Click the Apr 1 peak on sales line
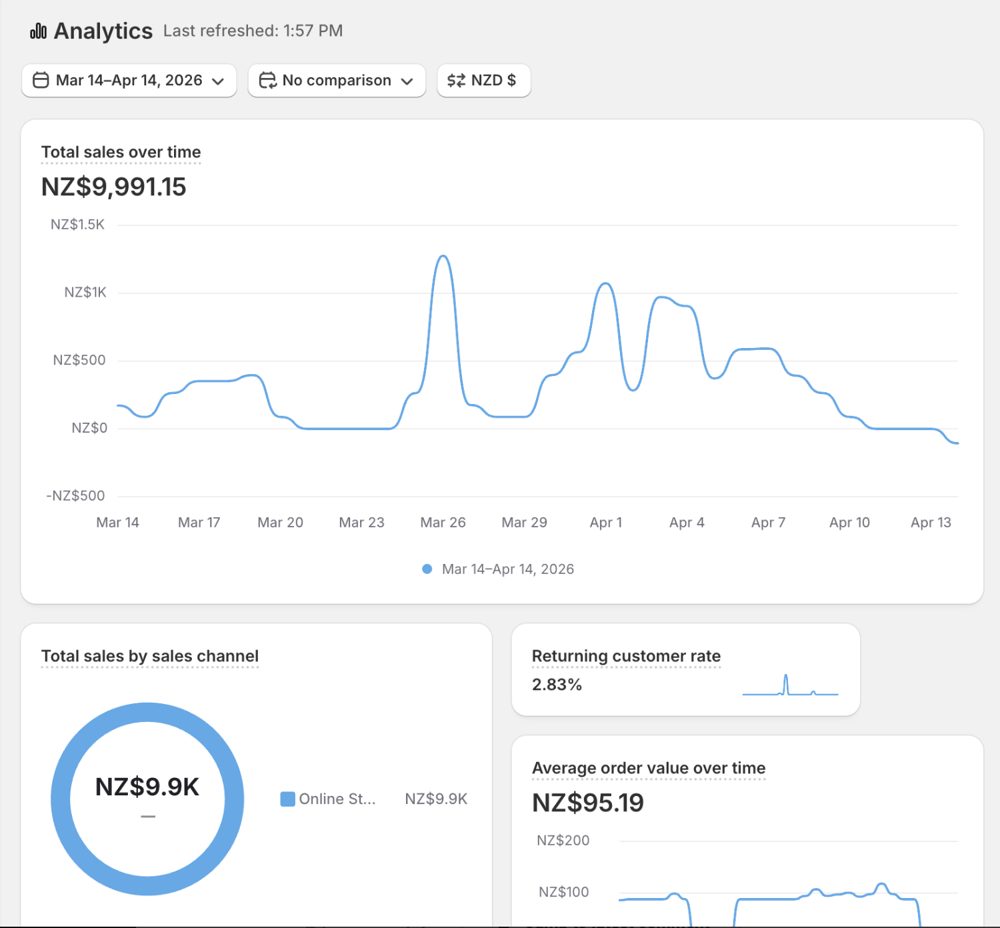1000x928 pixels. tap(605, 284)
